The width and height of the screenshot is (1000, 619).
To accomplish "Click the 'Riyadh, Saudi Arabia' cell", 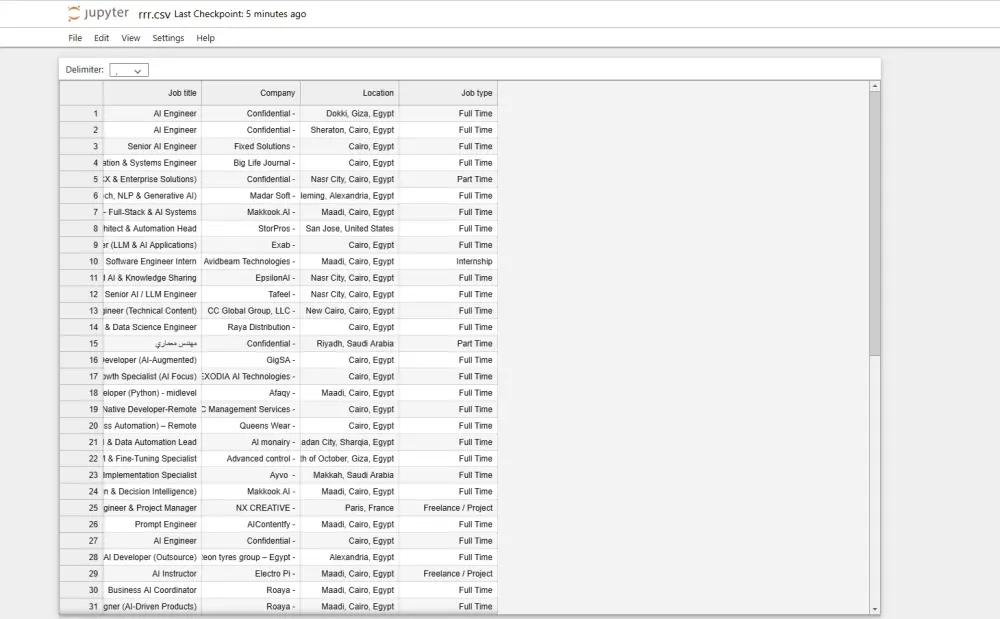I will (350, 344).
